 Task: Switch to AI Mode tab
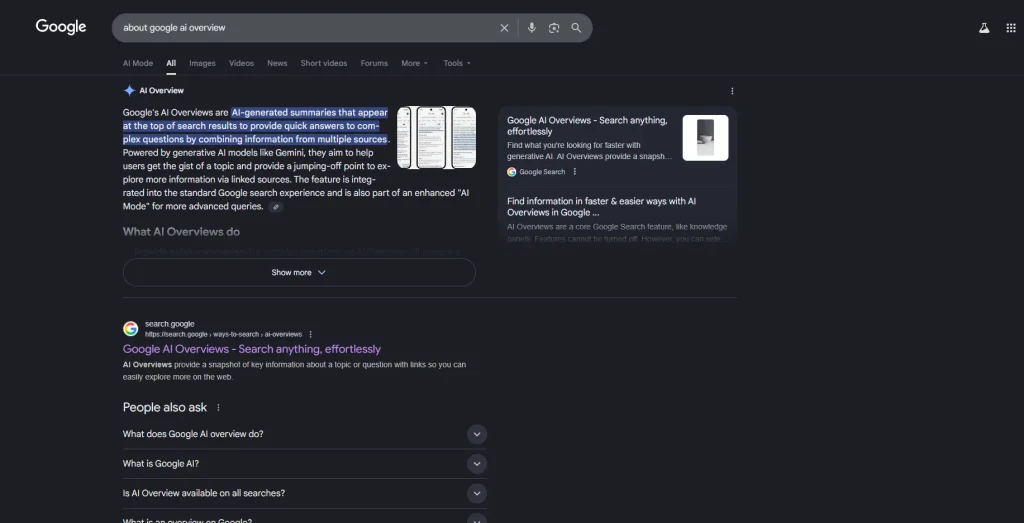pos(138,63)
